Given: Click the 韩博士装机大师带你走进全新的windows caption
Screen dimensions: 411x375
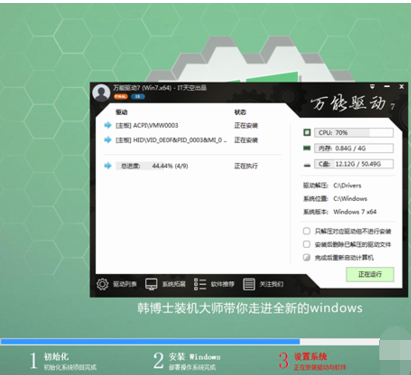Looking at the screenshot, I should point(250,308).
